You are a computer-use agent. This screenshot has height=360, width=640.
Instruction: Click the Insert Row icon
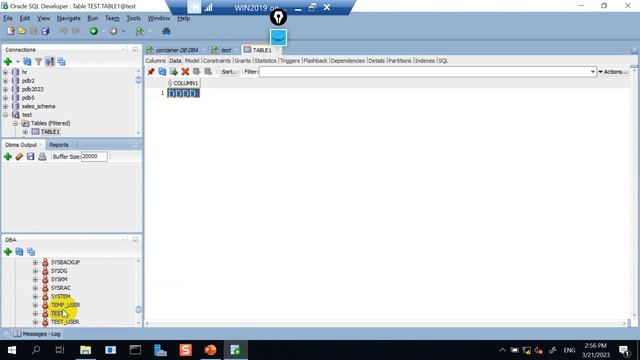[174, 72]
